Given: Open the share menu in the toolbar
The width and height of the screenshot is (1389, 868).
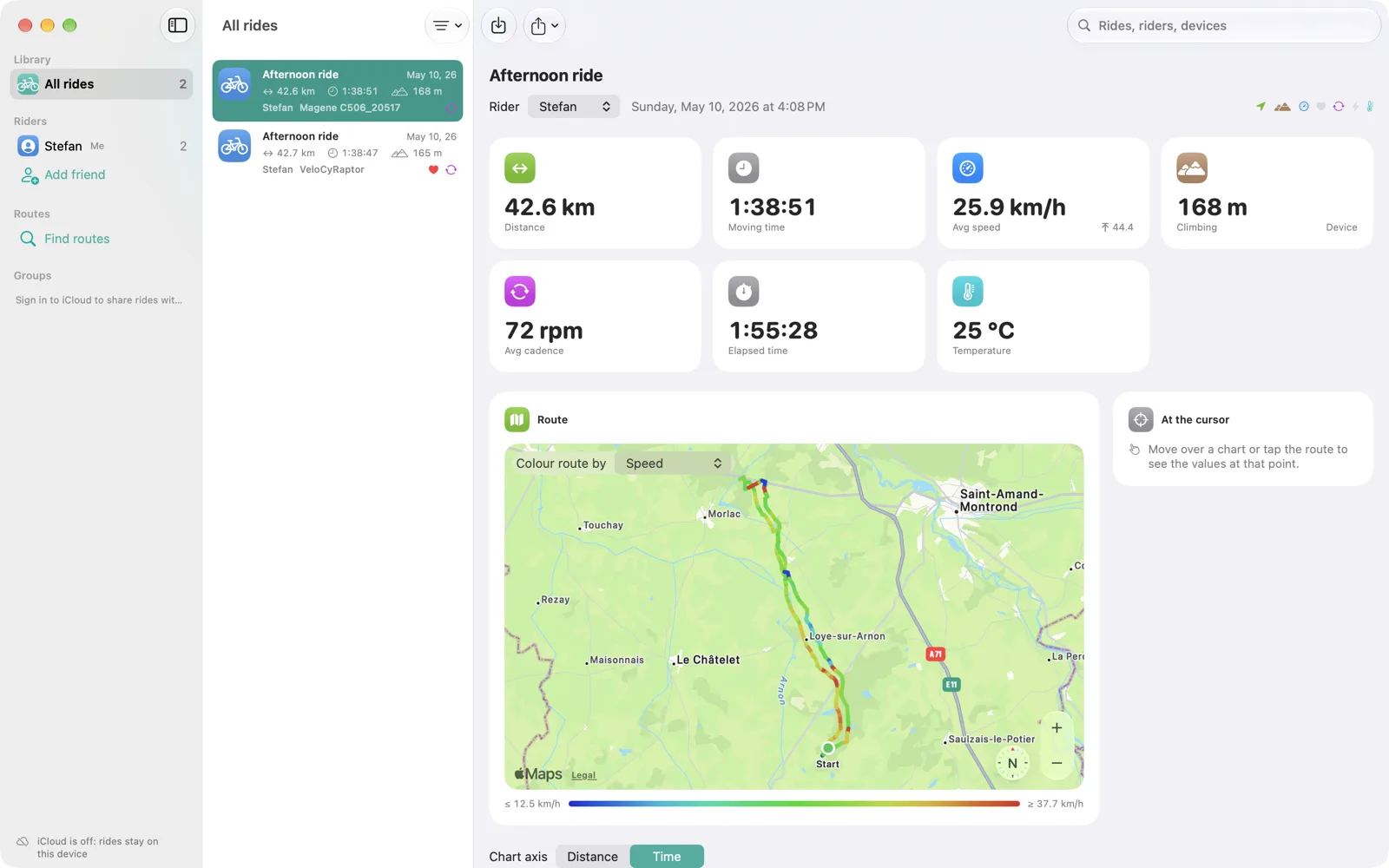Looking at the screenshot, I should [544, 25].
